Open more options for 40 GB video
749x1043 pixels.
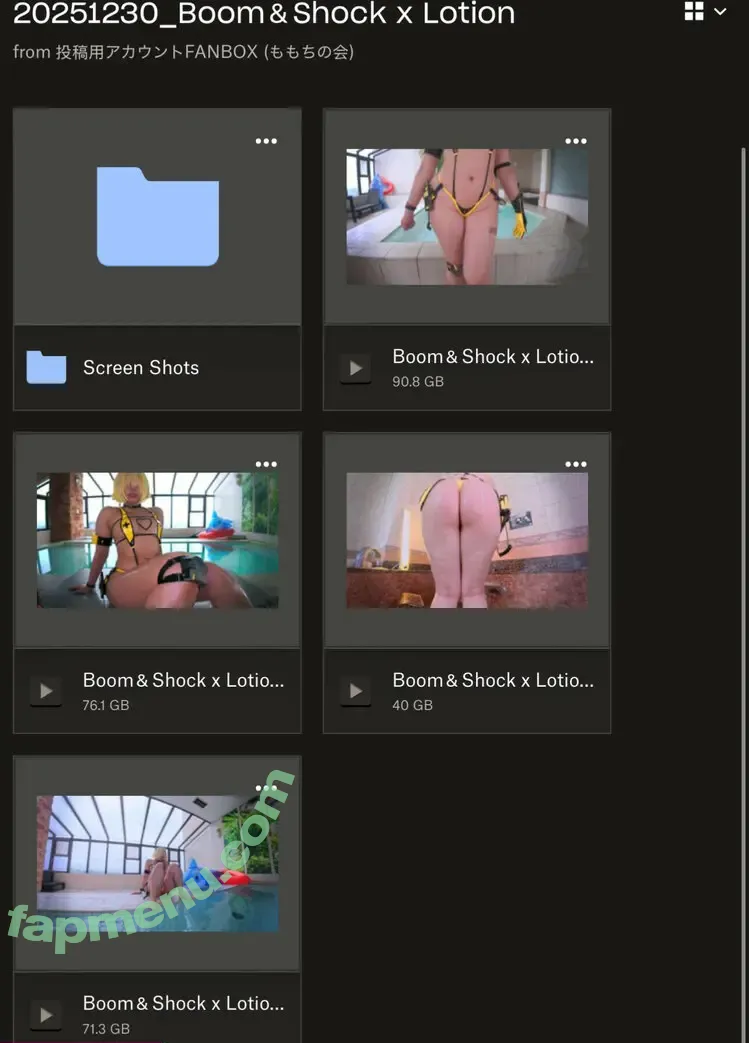(x=576, y=464)
